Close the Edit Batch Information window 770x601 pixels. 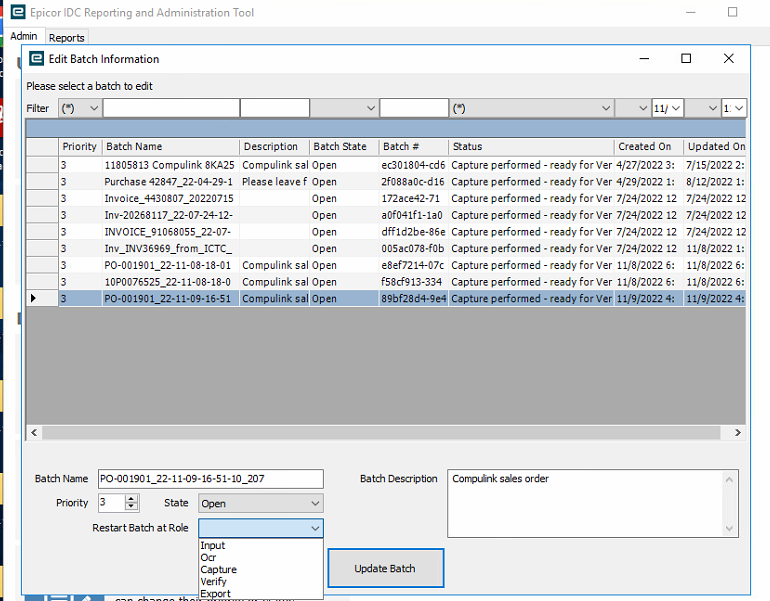[x=729, y=58]
